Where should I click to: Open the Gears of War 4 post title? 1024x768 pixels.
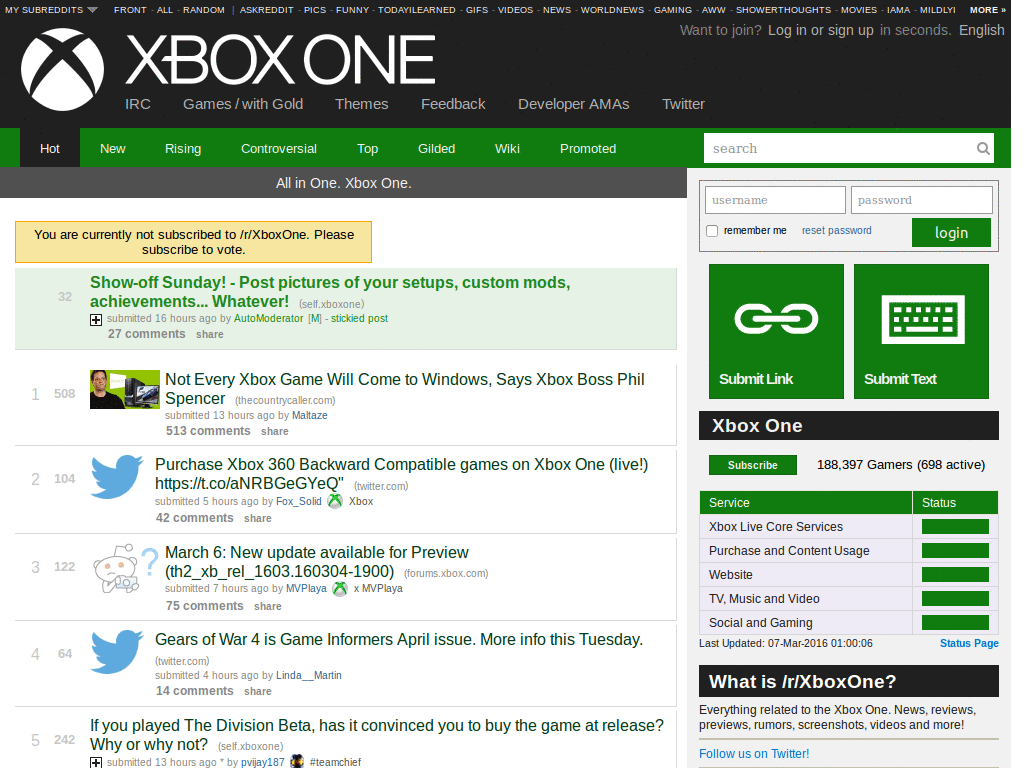(399, 639)
